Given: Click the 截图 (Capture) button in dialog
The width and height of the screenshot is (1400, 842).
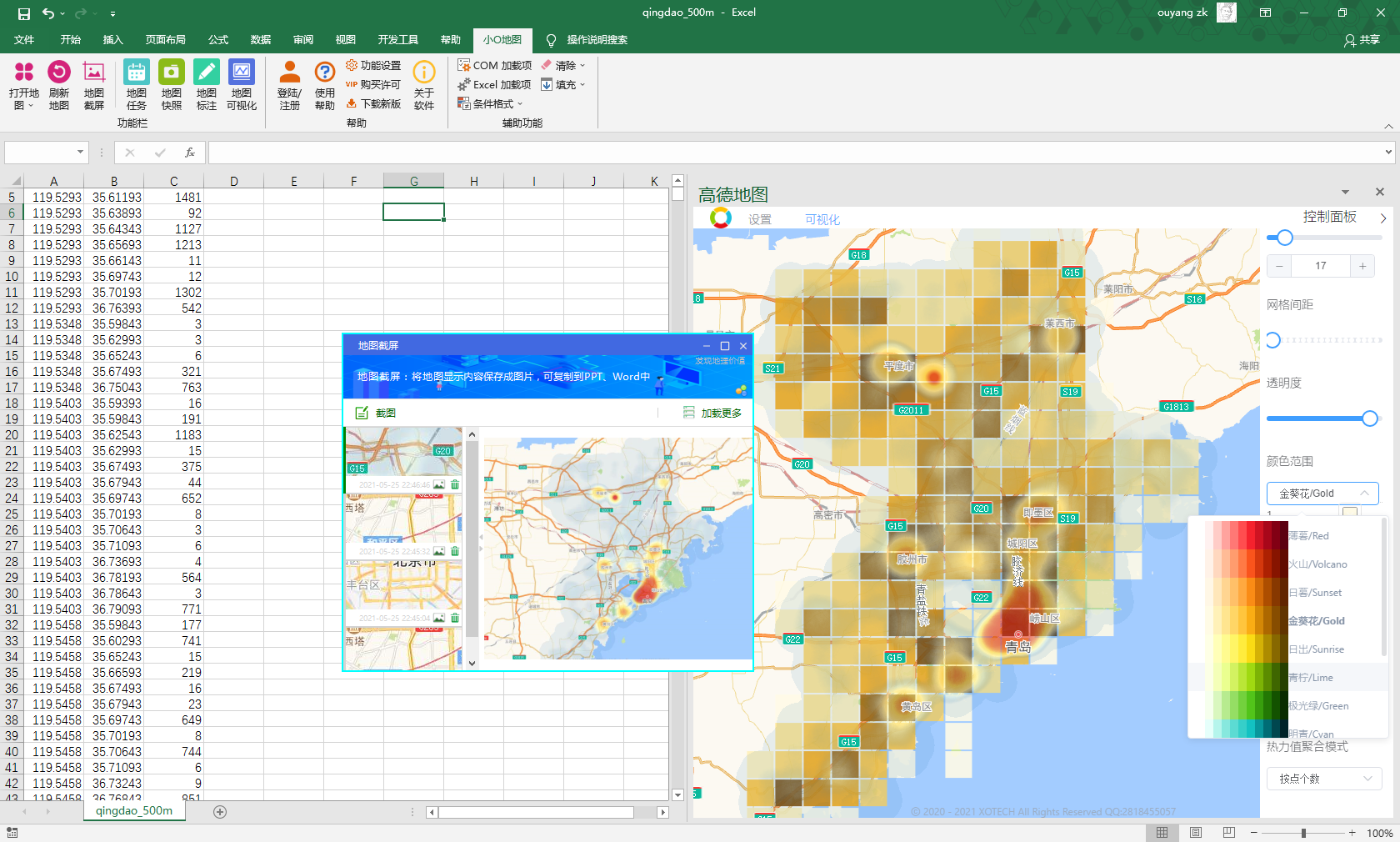Looking at the screenshot, I should 376,413.
